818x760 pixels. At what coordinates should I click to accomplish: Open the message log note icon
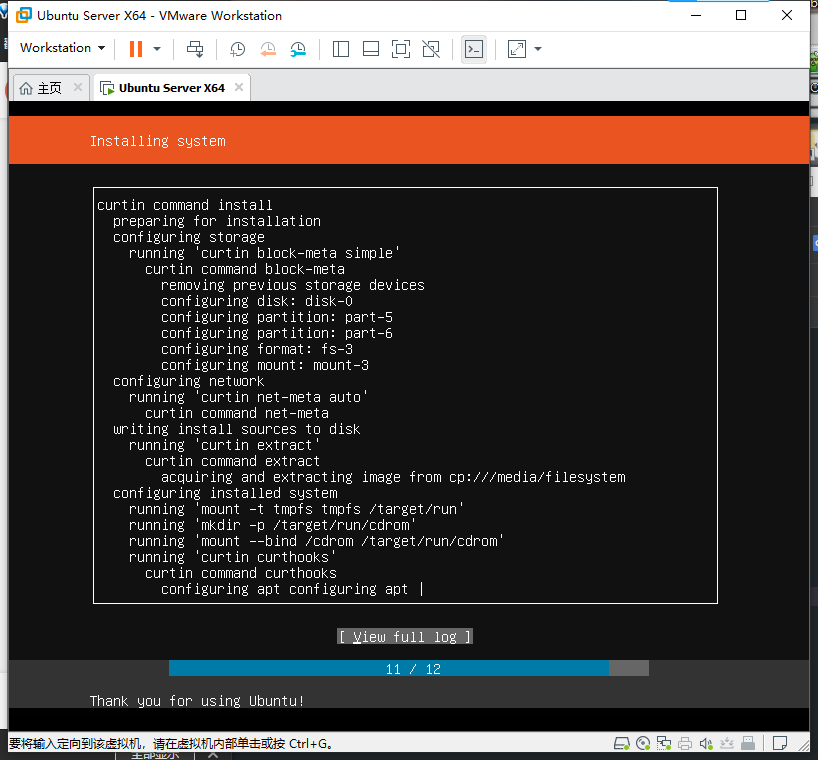coord(779,743)
